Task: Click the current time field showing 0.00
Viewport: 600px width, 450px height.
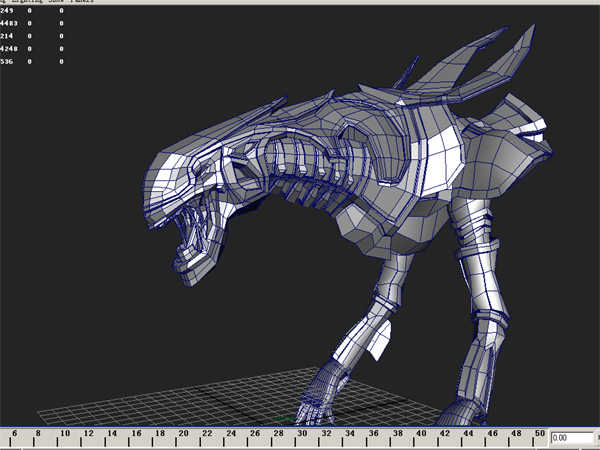Action: coord(572,438)
